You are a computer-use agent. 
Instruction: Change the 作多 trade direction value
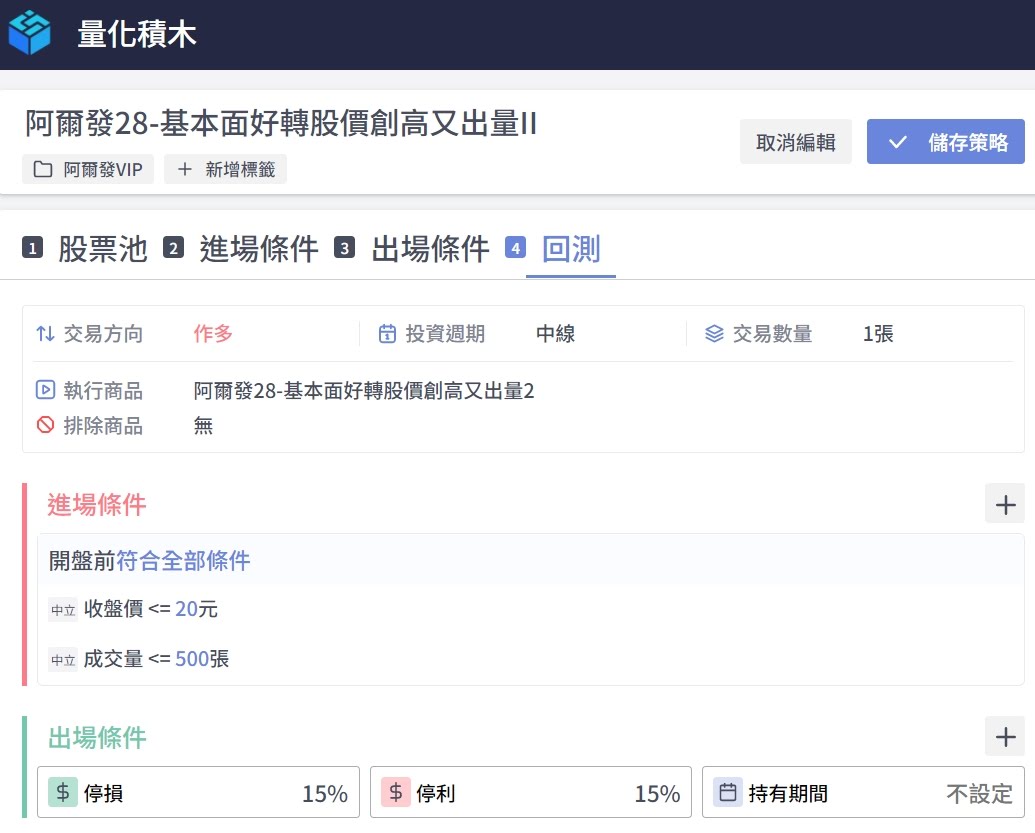[213, 334]
